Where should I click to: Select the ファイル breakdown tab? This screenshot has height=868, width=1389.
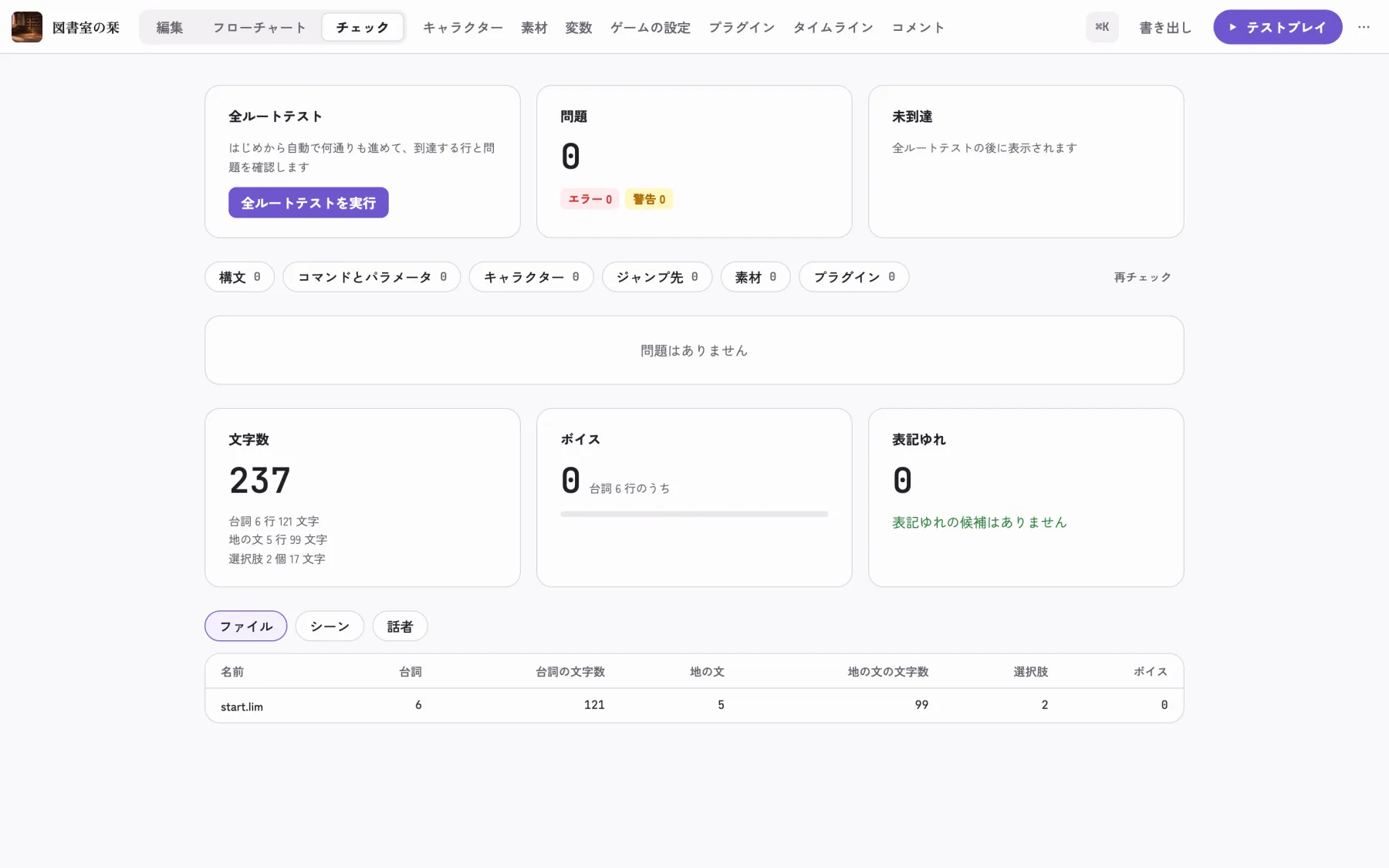click(245, 627)
